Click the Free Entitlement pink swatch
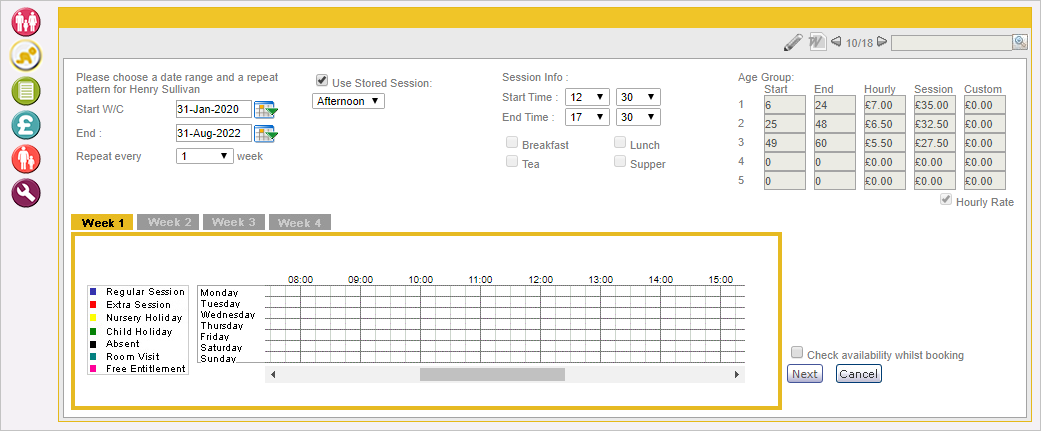The width and height of the screenshot is (1041, 431). click(93, 369)
